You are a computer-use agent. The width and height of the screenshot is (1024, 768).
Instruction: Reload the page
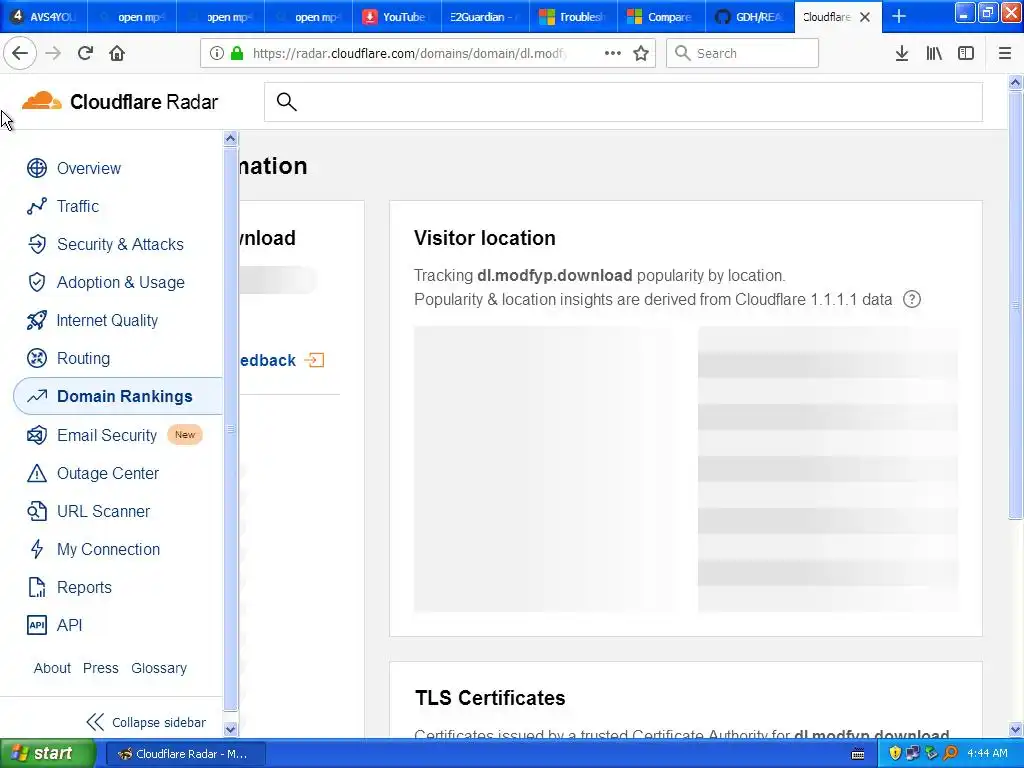(85, 53)
